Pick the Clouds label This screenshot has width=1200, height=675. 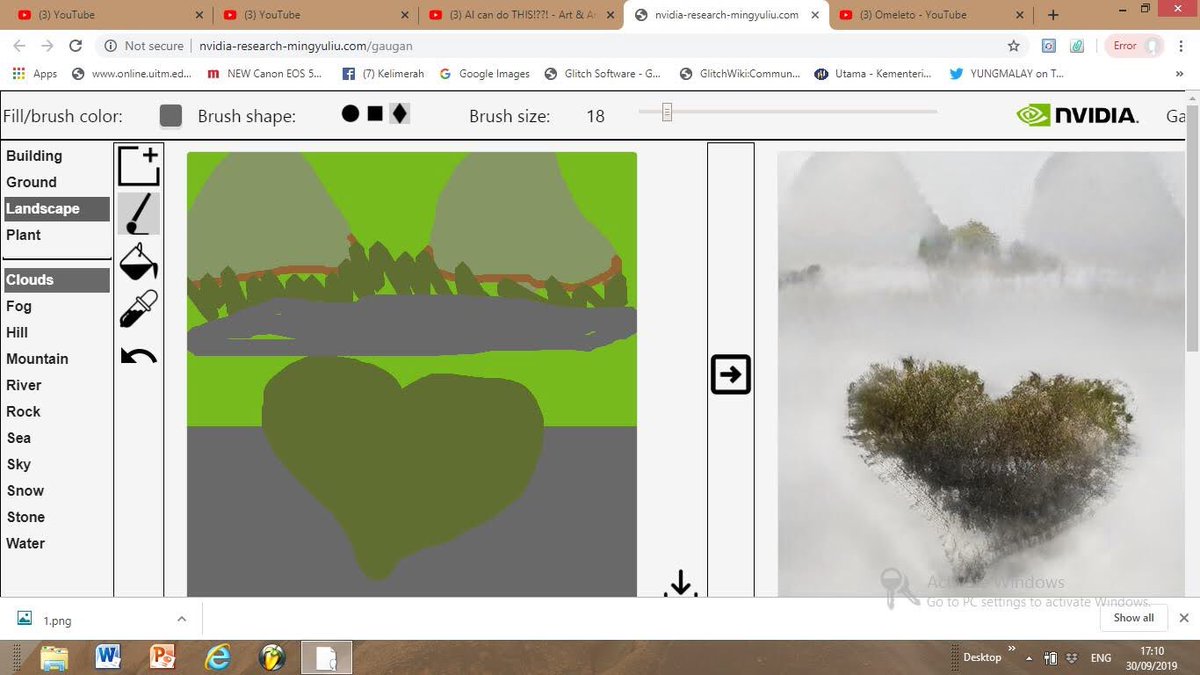click(x=56, y=280)
